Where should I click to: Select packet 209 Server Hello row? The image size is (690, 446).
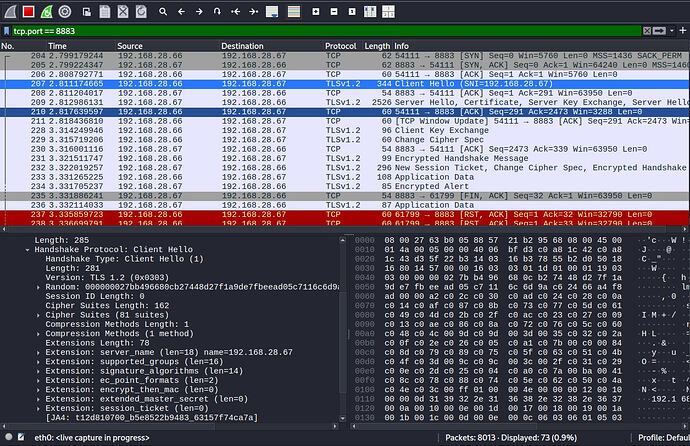click(x=345, y=102)
